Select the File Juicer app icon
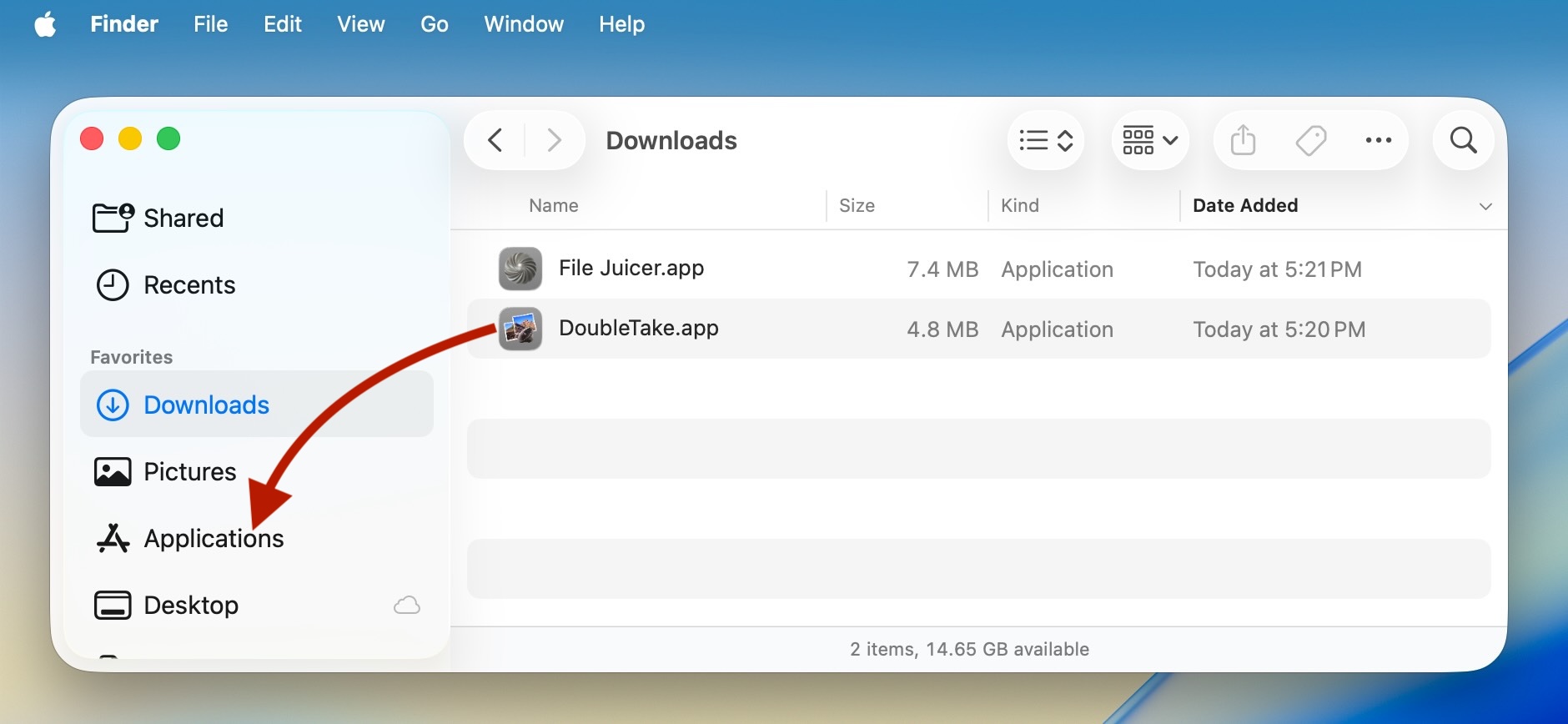1568x724 pixels. tap(520, 269)
